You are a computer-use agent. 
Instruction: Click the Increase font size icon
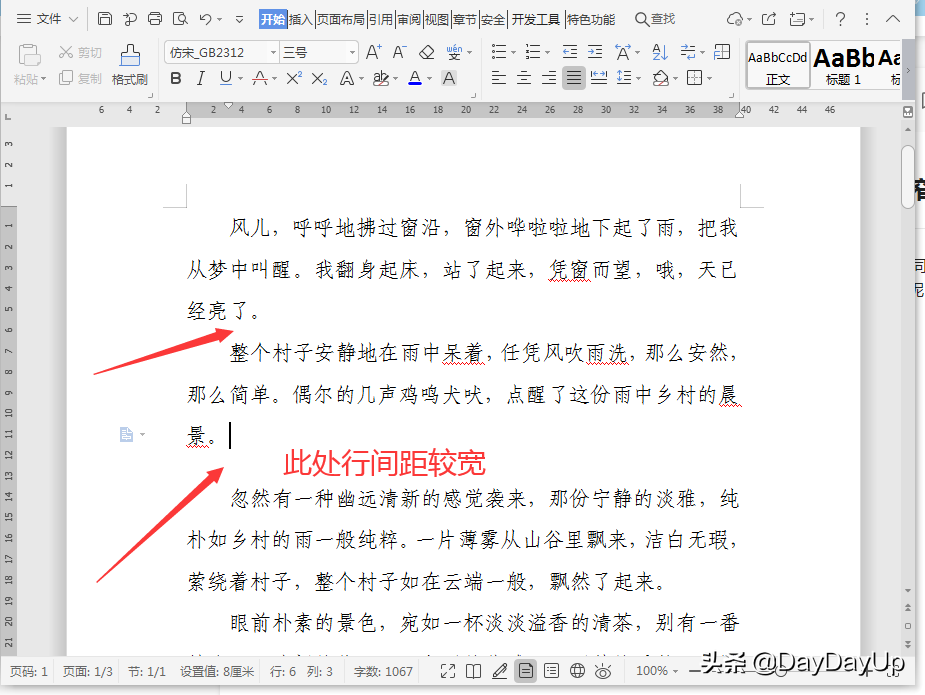(x=373, y=53)
